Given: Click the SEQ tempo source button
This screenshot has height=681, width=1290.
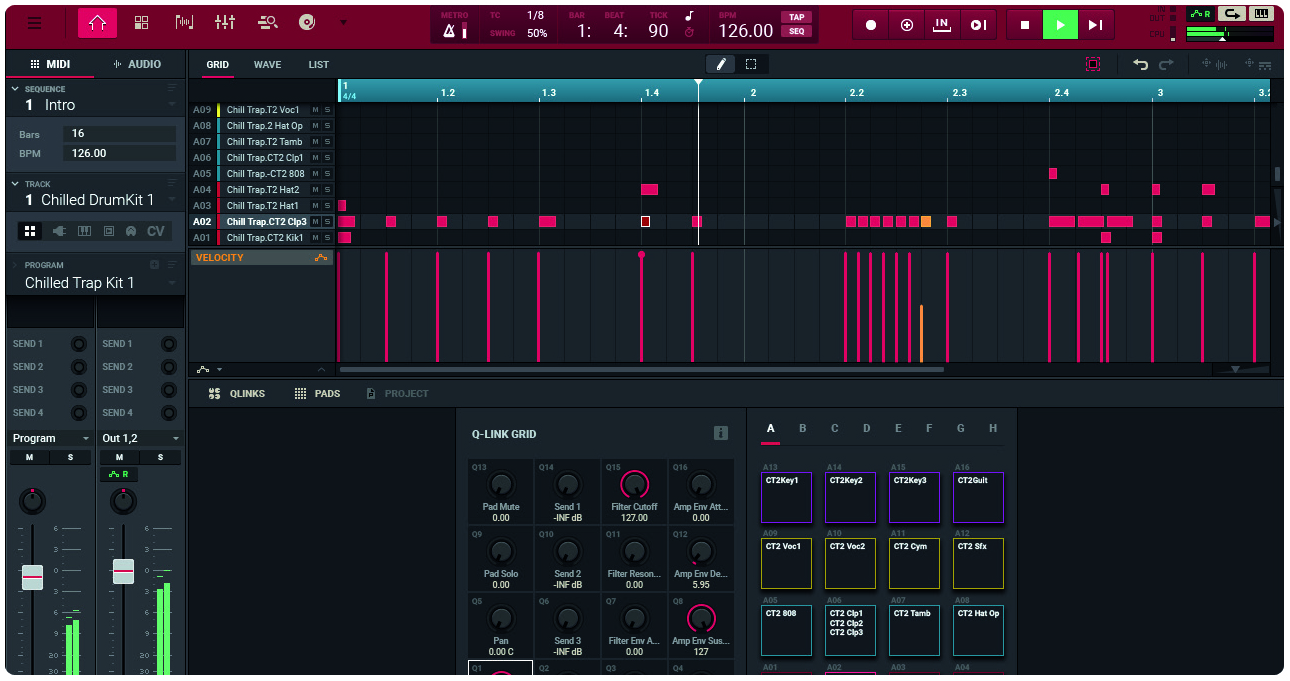Looking at the screenshot, I should (x=797, y=31).
